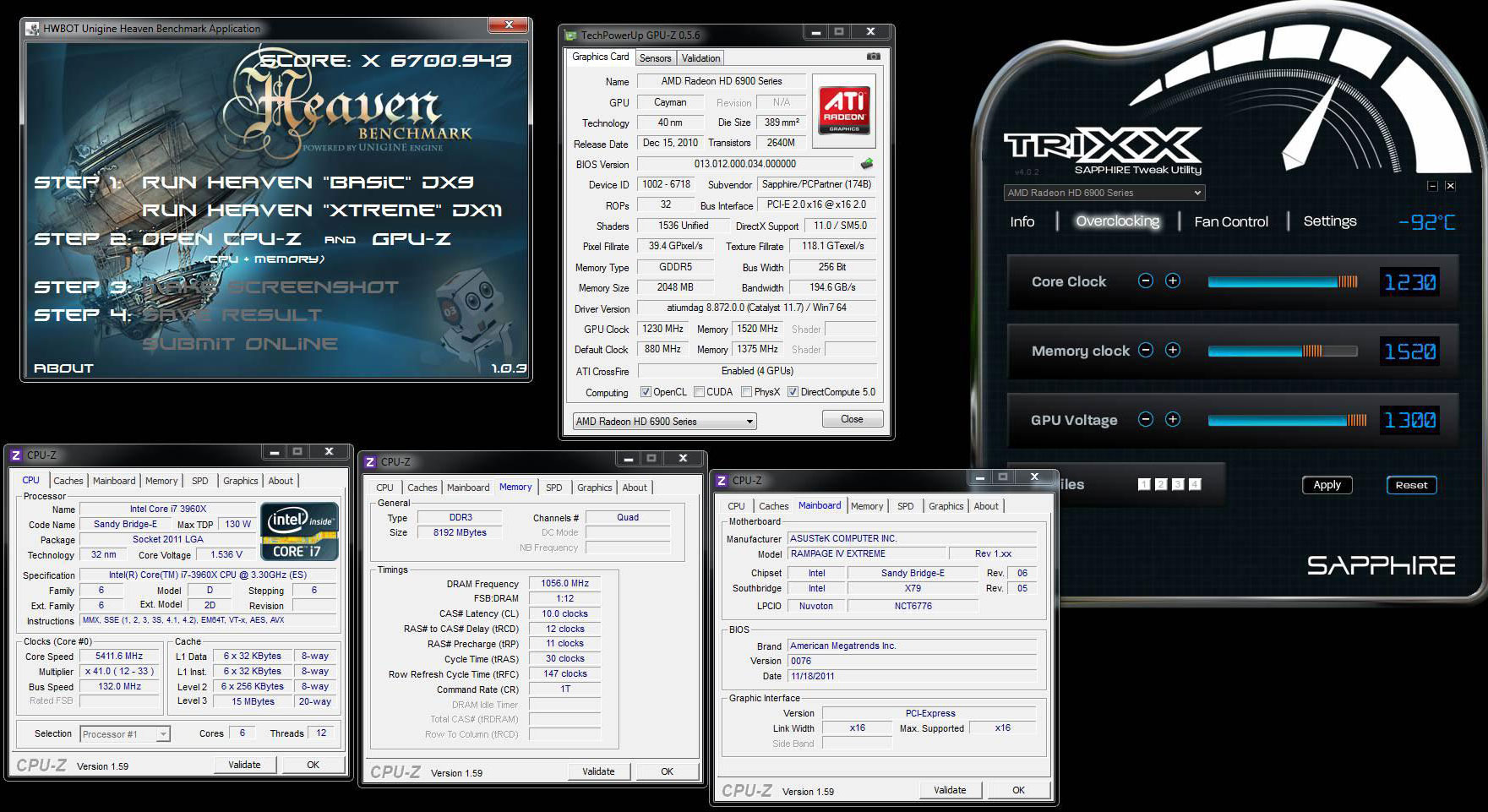This screenshot has height=812, width=1488.
Task: Open Caches tab in the first CPU-Z window
Action: (68, 481)
